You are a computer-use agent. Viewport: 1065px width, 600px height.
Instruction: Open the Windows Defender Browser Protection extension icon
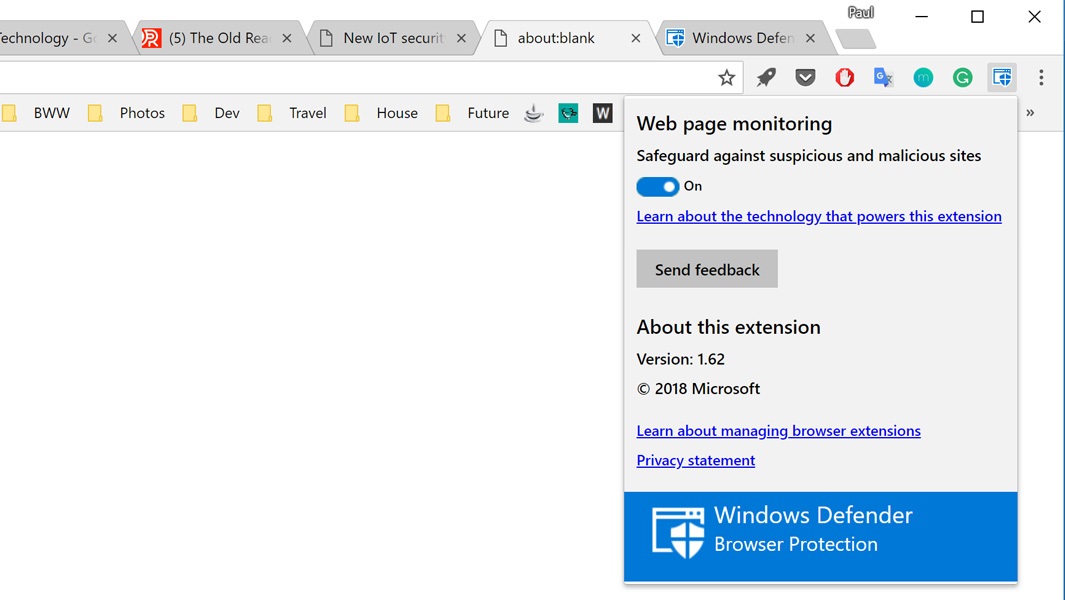1001,77
